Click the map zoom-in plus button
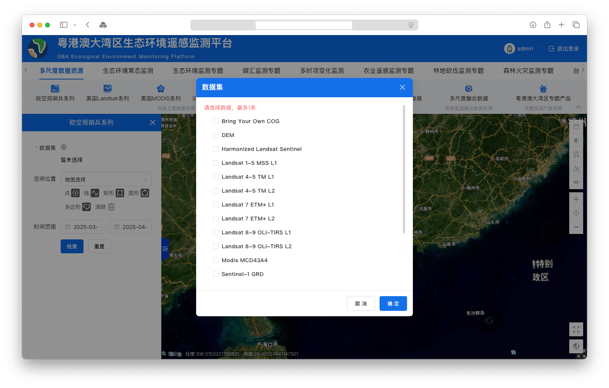Viewport: 609px width, 388px height. tap(576, 199)
